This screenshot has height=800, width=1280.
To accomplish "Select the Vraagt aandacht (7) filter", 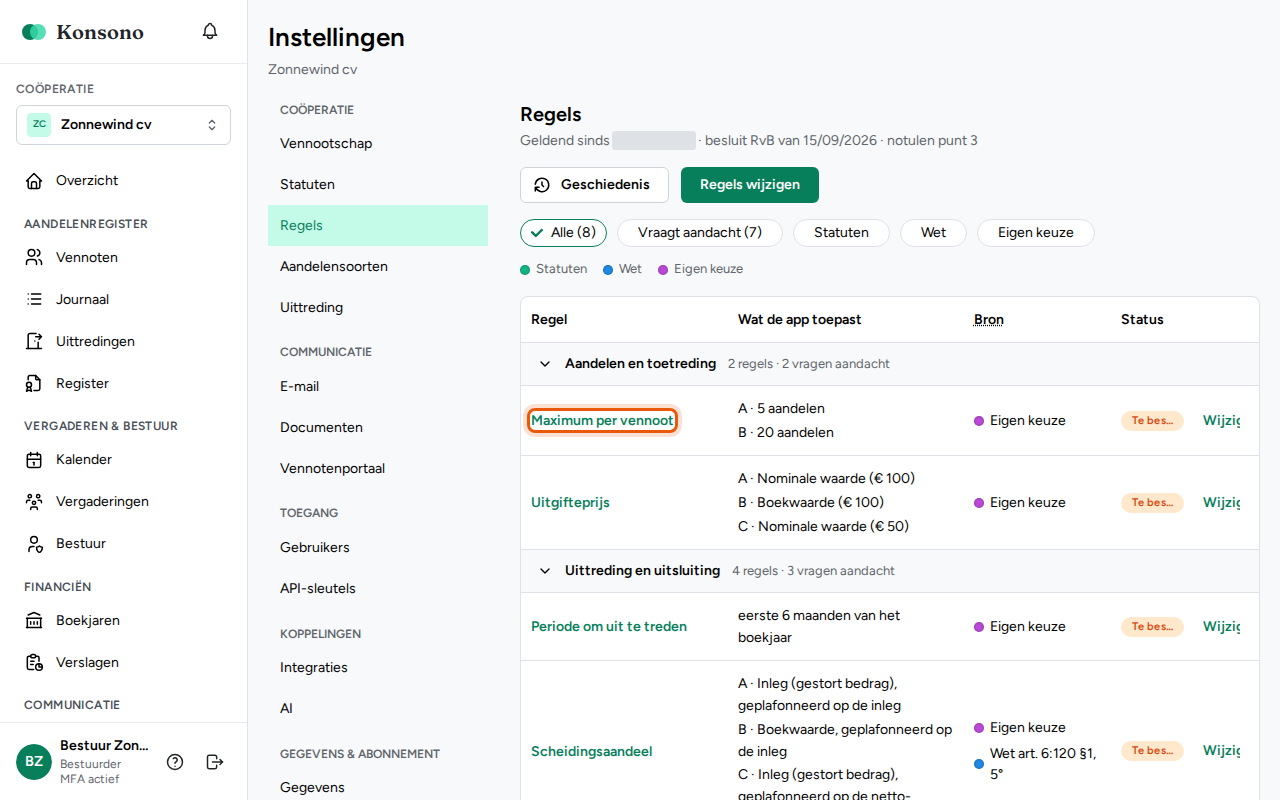I will click(x=700, y=233).
